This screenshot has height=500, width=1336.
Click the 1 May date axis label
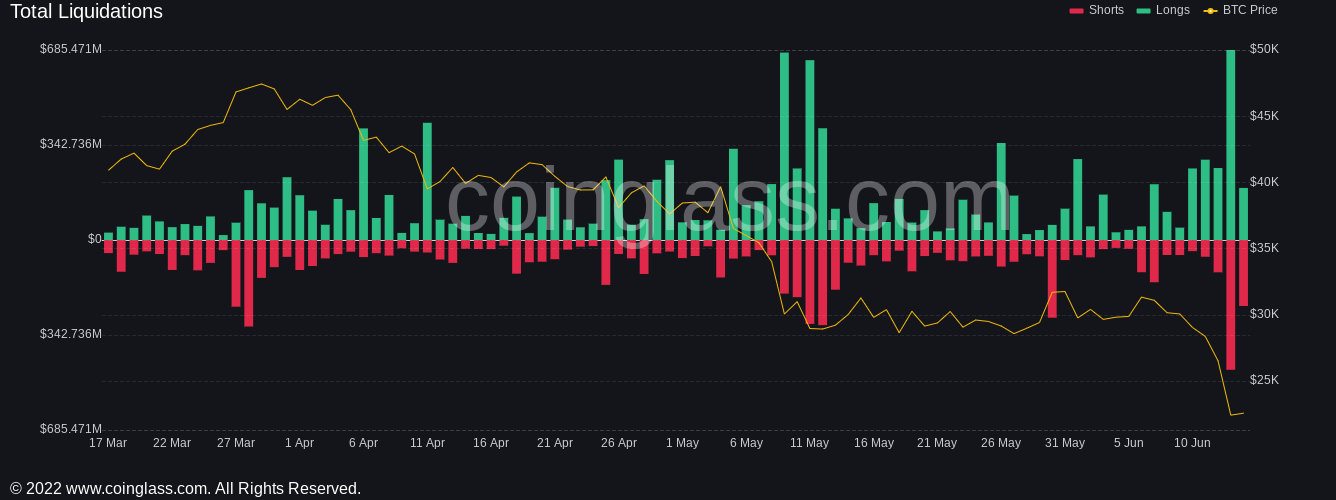(682, 443)
